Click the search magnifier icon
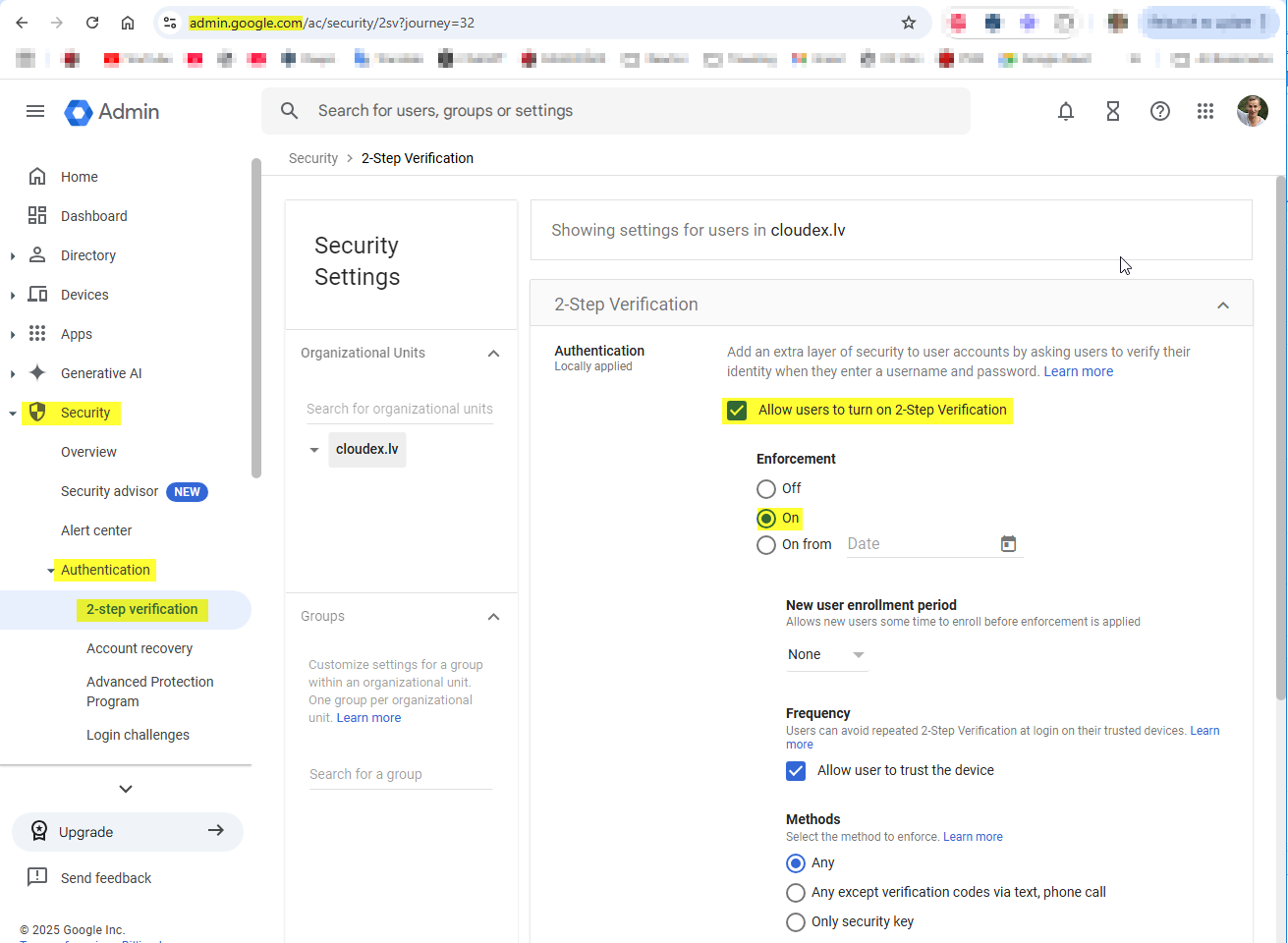Screen dimensions: 1288x943 (290, 111)
